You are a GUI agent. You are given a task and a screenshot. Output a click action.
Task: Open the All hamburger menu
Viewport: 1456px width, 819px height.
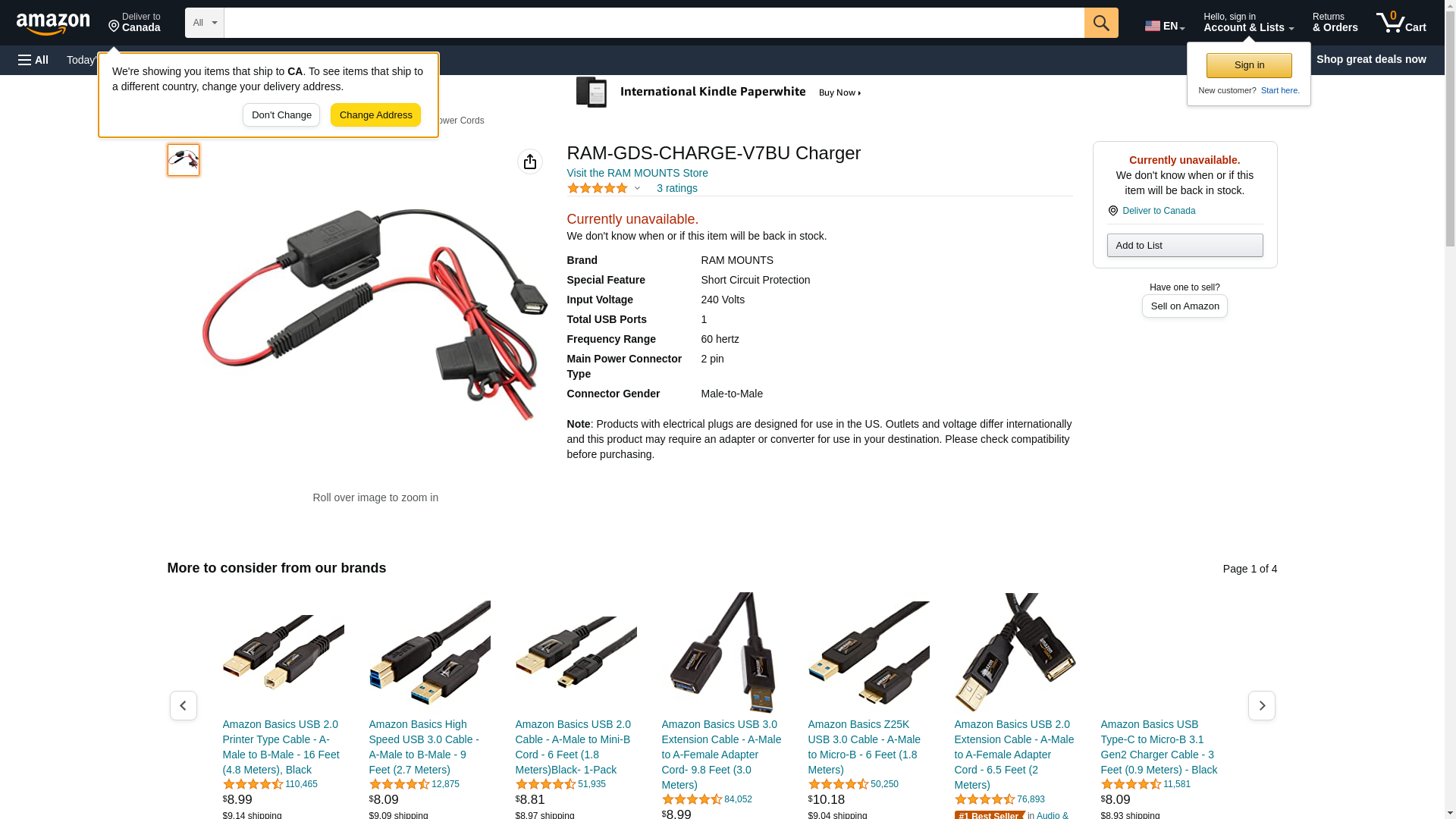pyautogui.click(x=33, y=60)
